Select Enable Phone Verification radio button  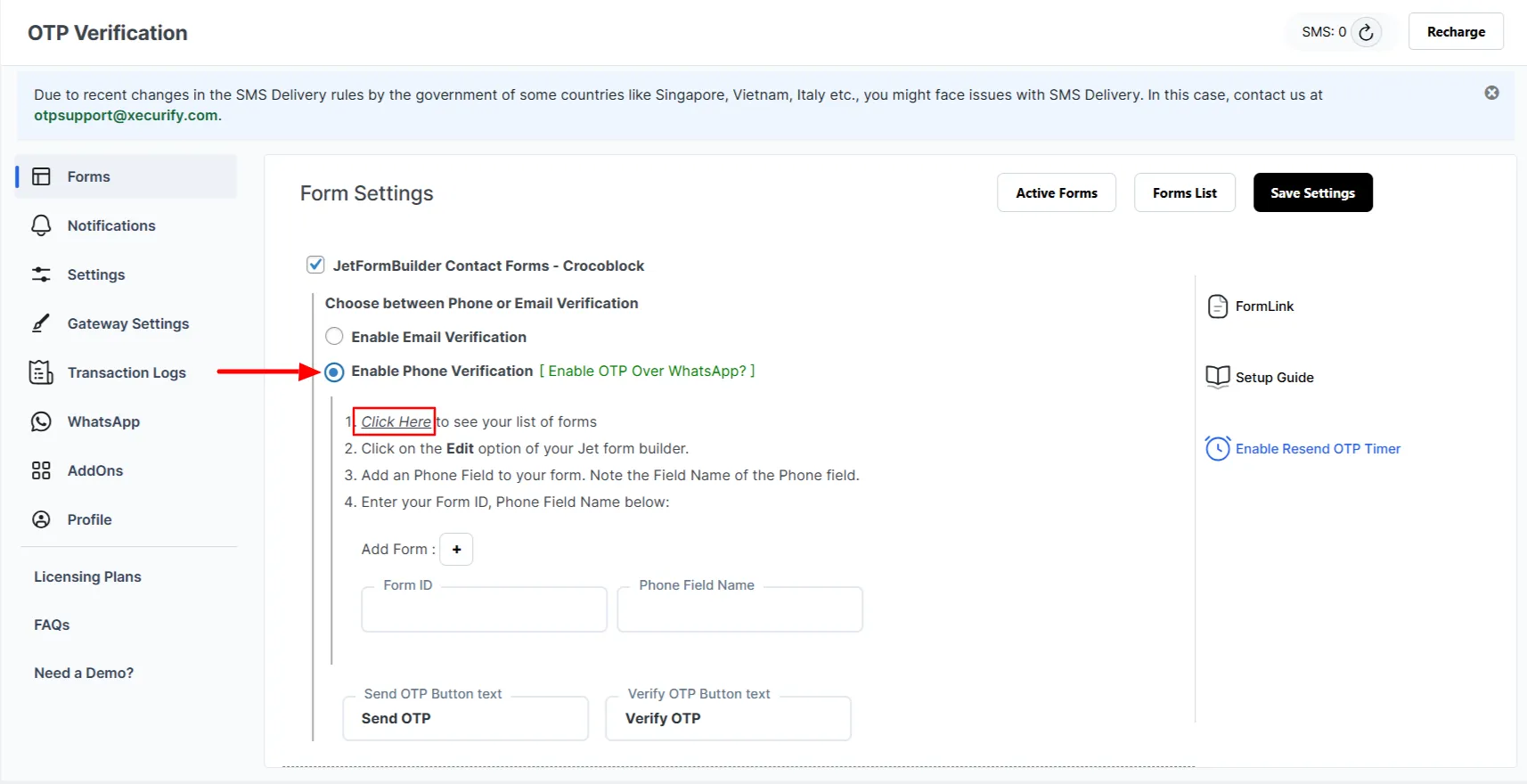pos(334,372)
